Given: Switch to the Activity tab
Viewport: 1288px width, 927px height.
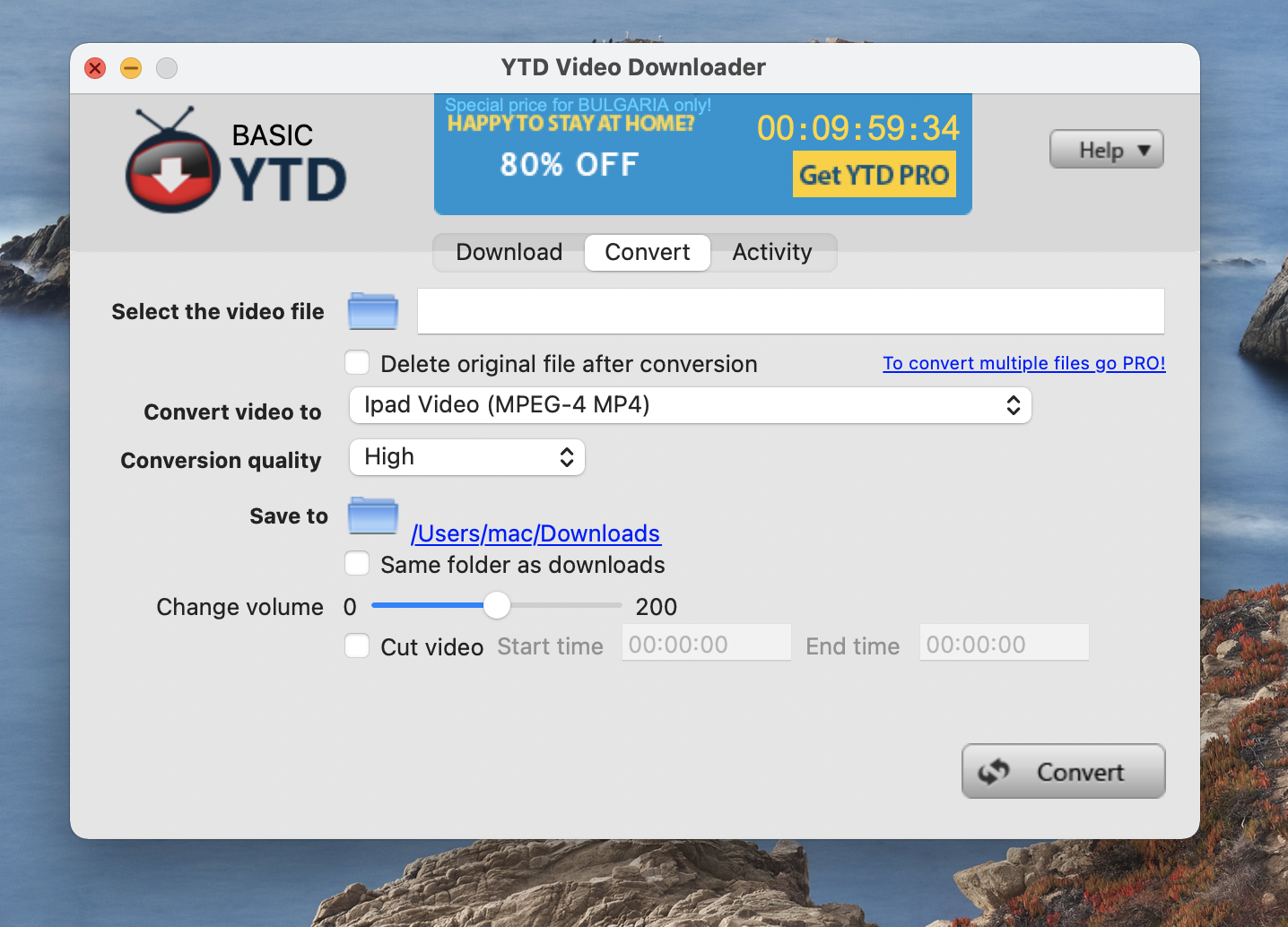Looking at the screenshot, I should pos(772,252).
